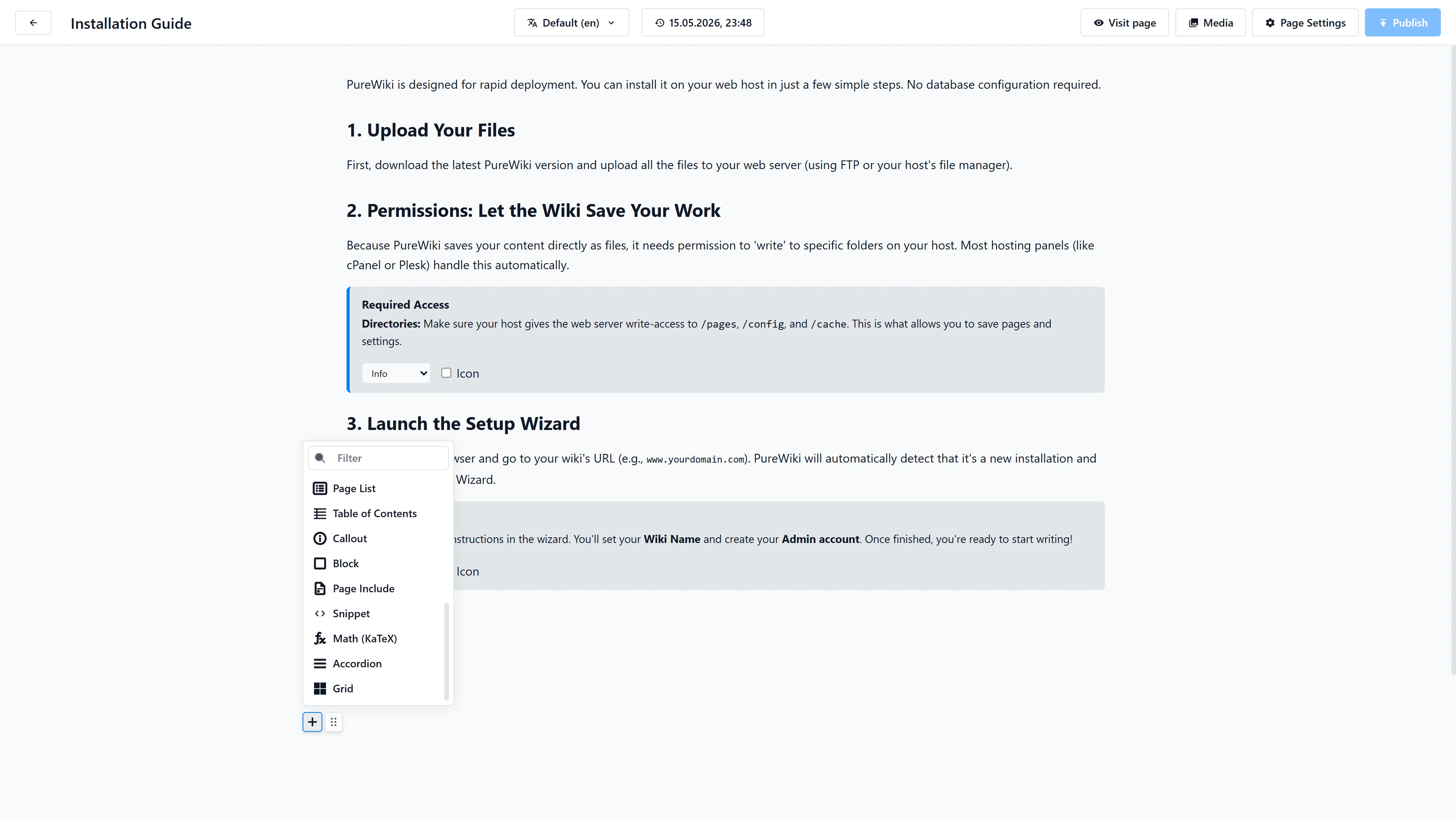The width and height of the screenshot is (1456, 819).
Task: Click the drag handle dots icon
Action: [334, 722]
